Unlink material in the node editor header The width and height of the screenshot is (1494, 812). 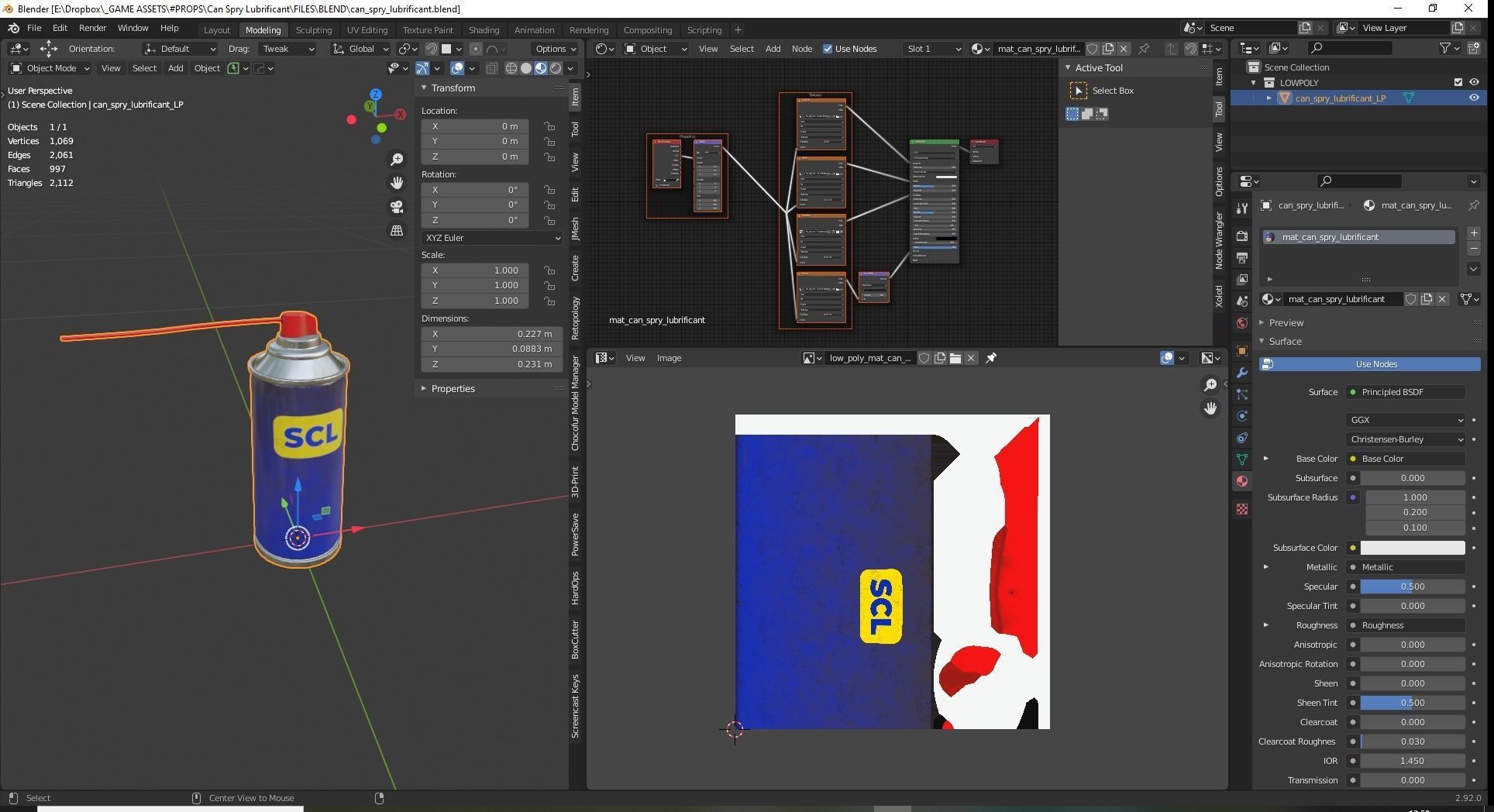pyautogui.click(x=1124, y=49)
